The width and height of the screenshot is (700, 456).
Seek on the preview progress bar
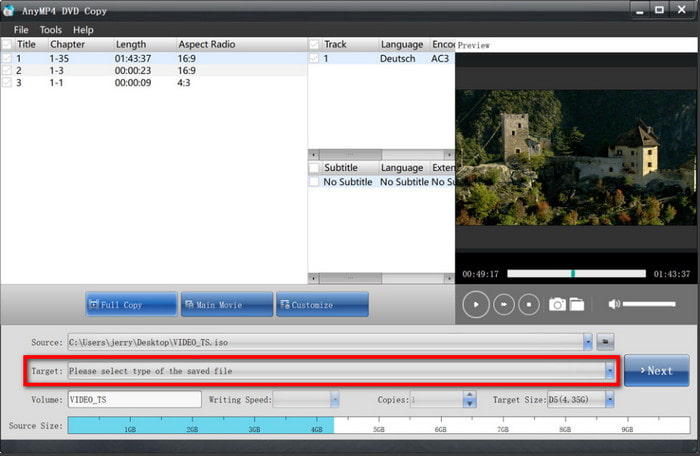[576, 273]
